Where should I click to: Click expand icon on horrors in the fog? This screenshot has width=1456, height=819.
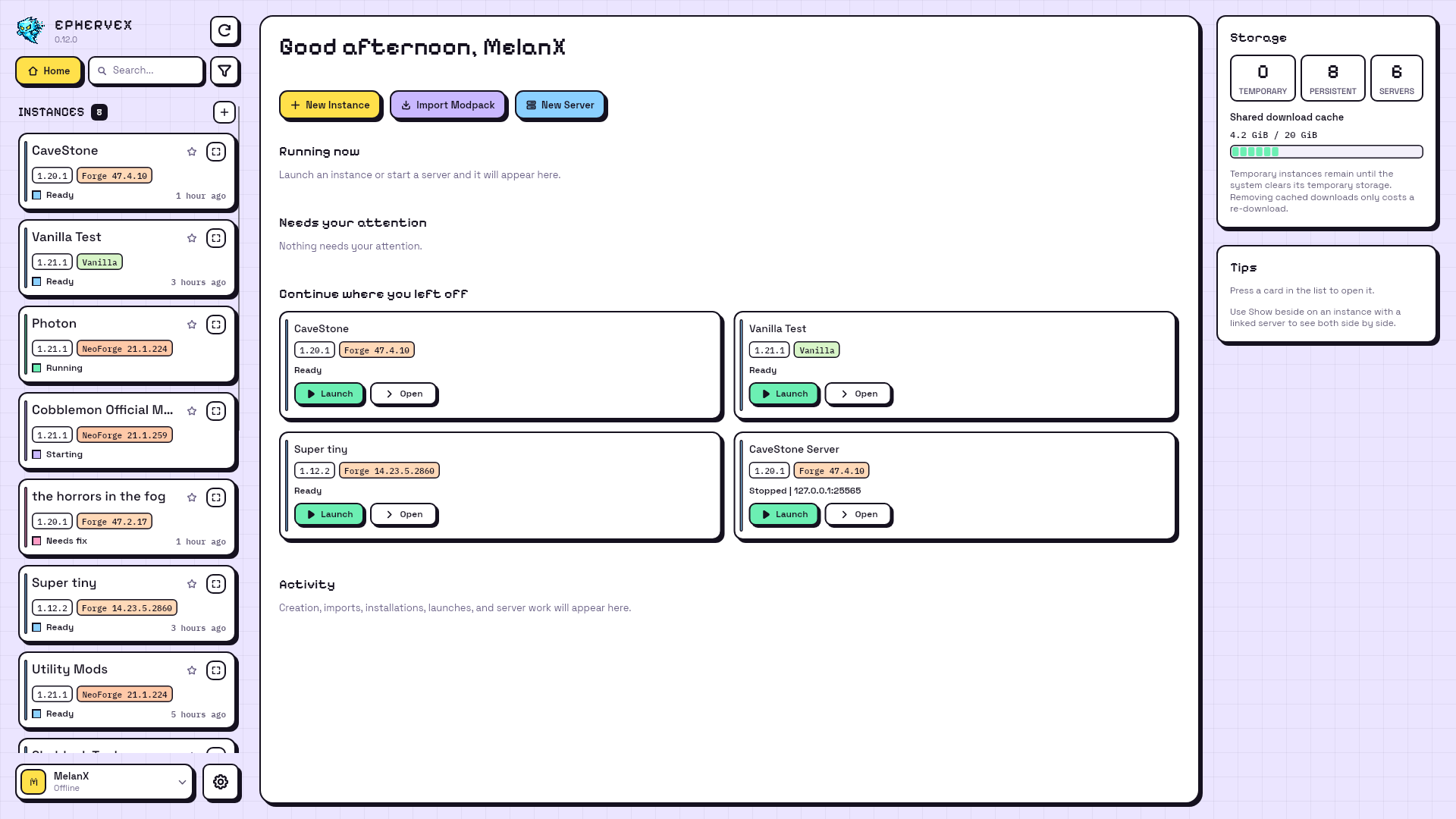coord(216,497)
